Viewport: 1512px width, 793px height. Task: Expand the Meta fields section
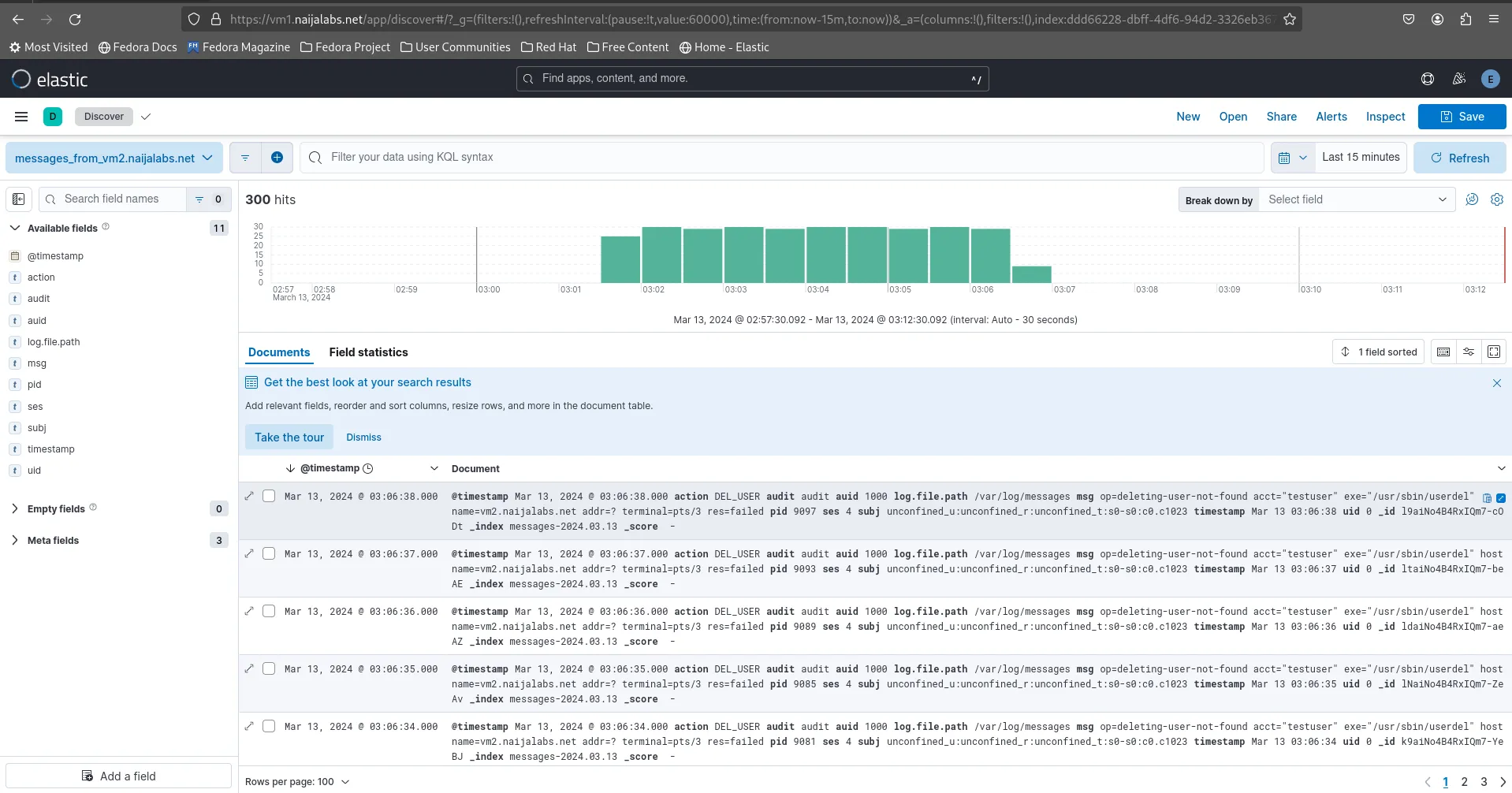[x=15, y=540]
